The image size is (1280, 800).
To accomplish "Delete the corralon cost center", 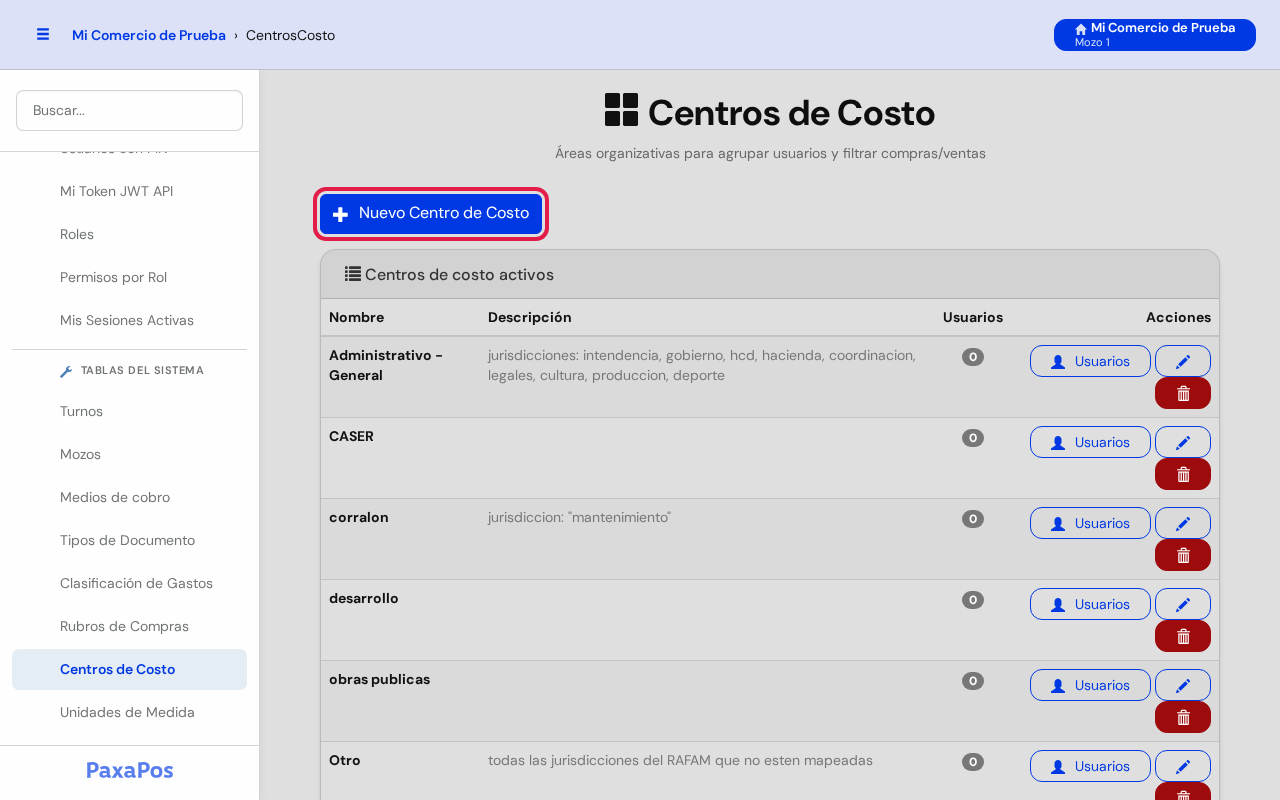I will [x=1183, y=555].
